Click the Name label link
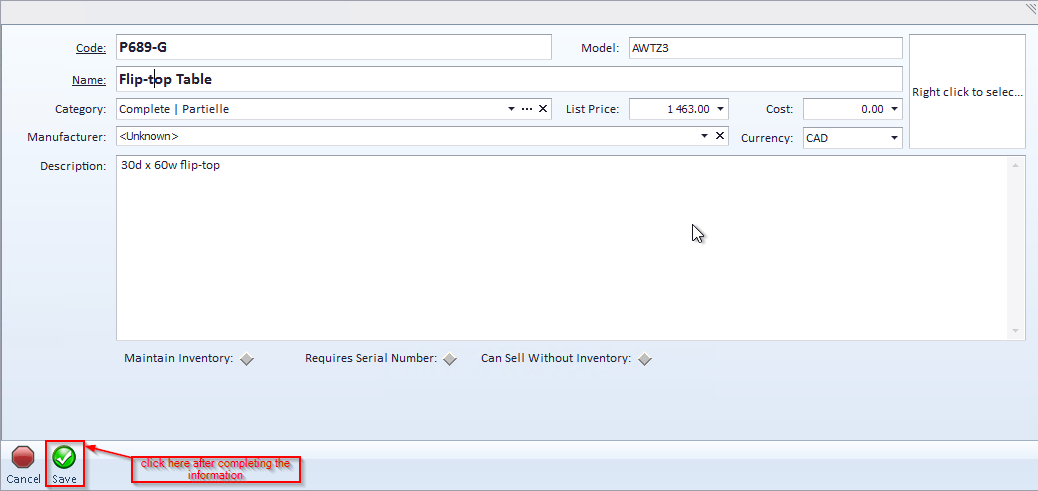 click(x=89, y=80)
